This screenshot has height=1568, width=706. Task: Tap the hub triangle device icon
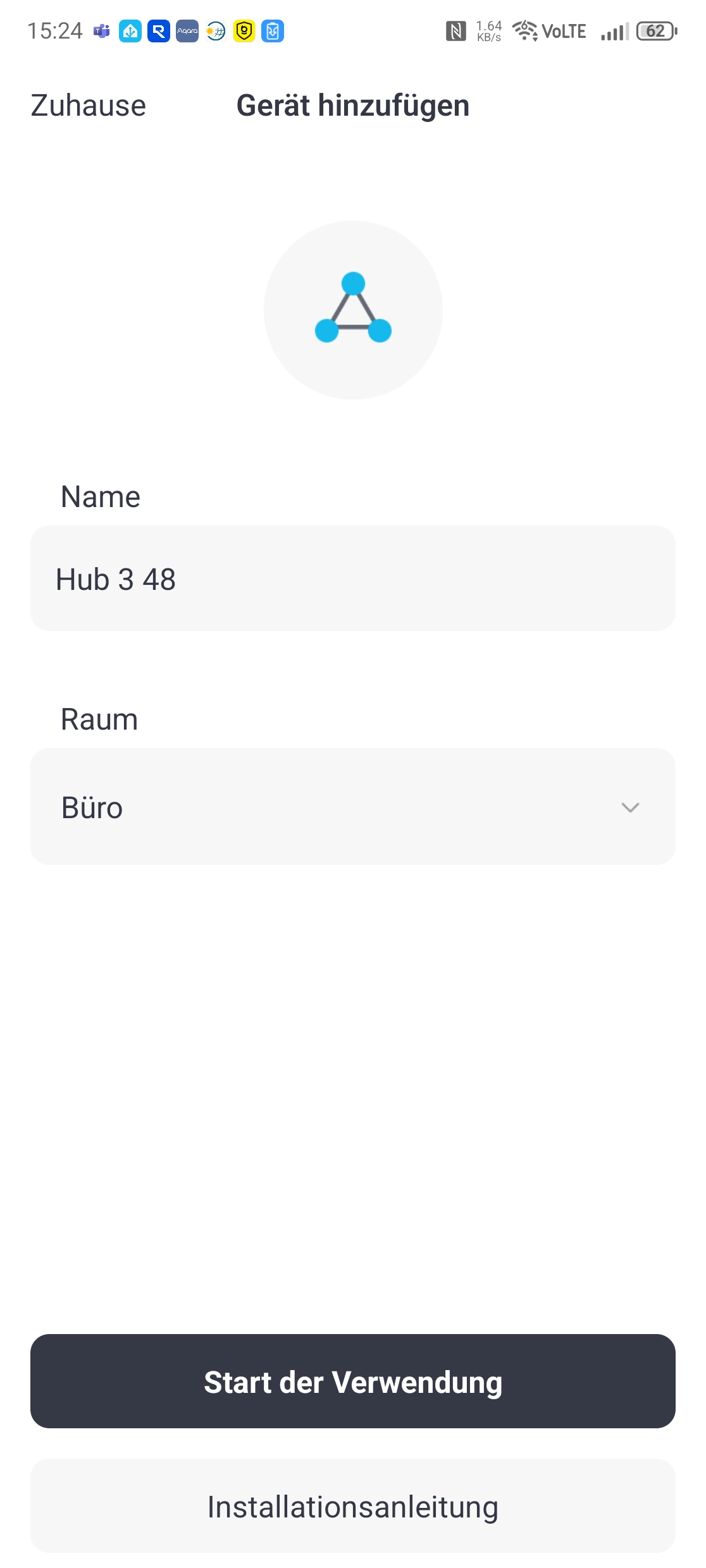point(353,310)
